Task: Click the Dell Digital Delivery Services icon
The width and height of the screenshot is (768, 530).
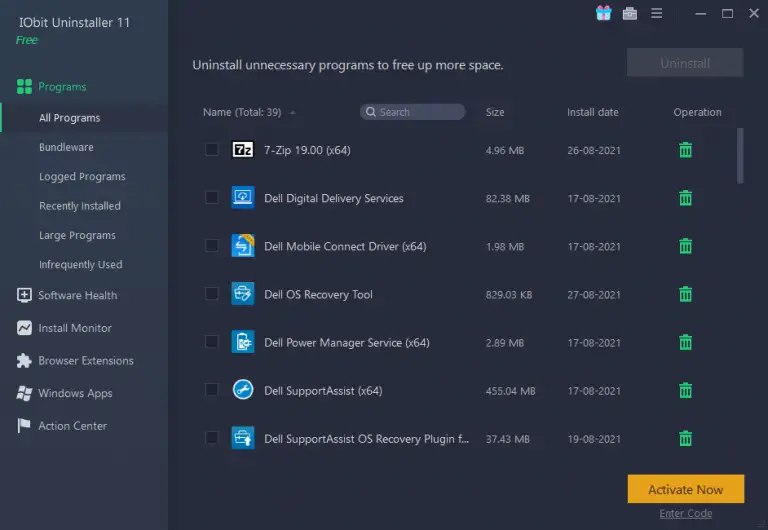Action: click(x=243, y=198)
